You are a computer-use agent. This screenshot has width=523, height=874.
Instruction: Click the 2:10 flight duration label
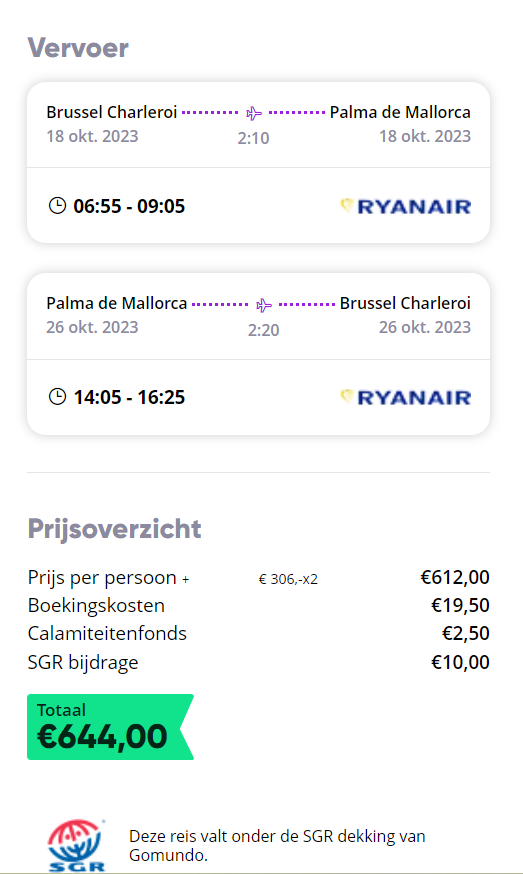[254, 138]
